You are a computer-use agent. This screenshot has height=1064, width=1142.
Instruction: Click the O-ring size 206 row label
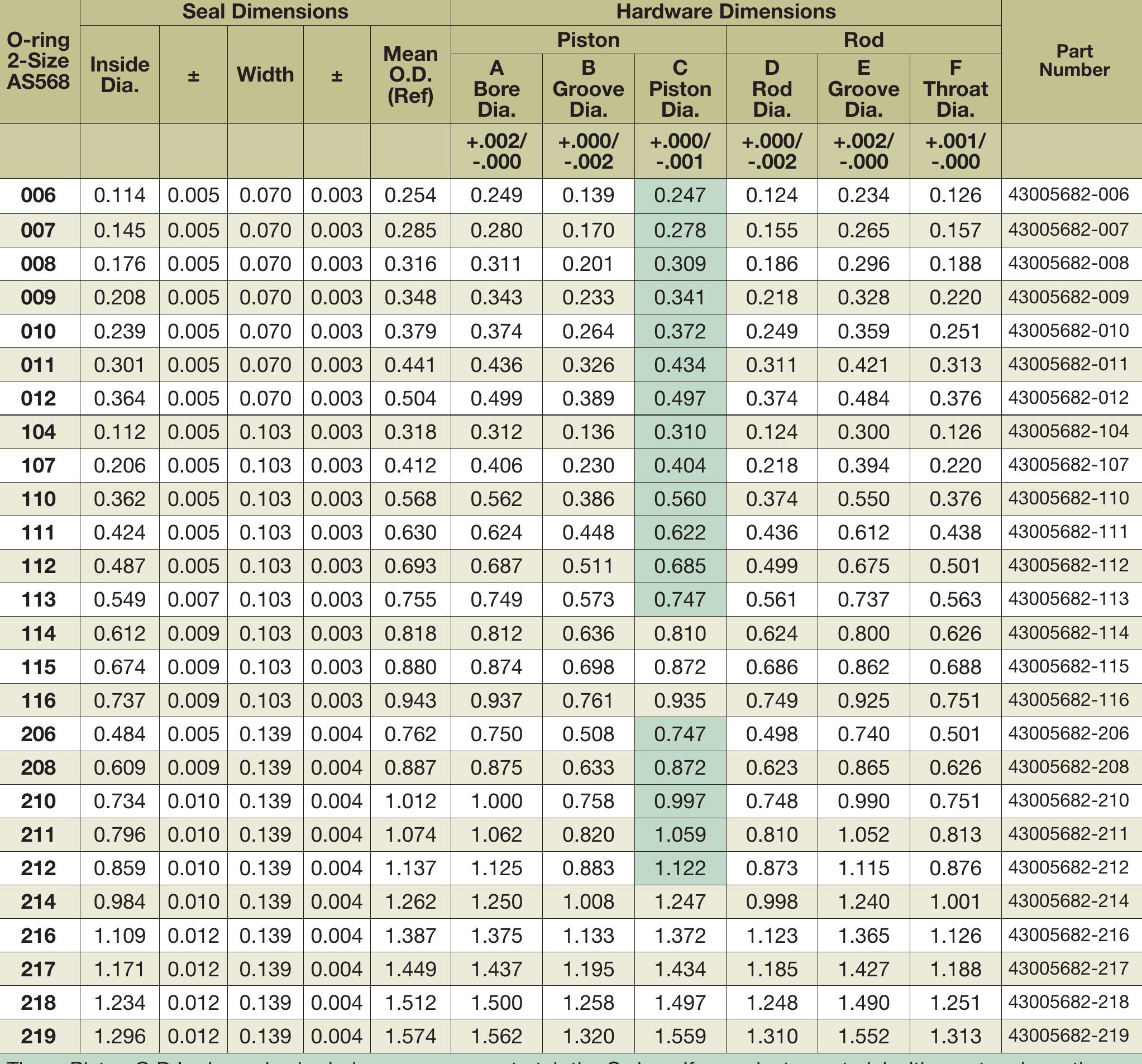click(39, 734)
